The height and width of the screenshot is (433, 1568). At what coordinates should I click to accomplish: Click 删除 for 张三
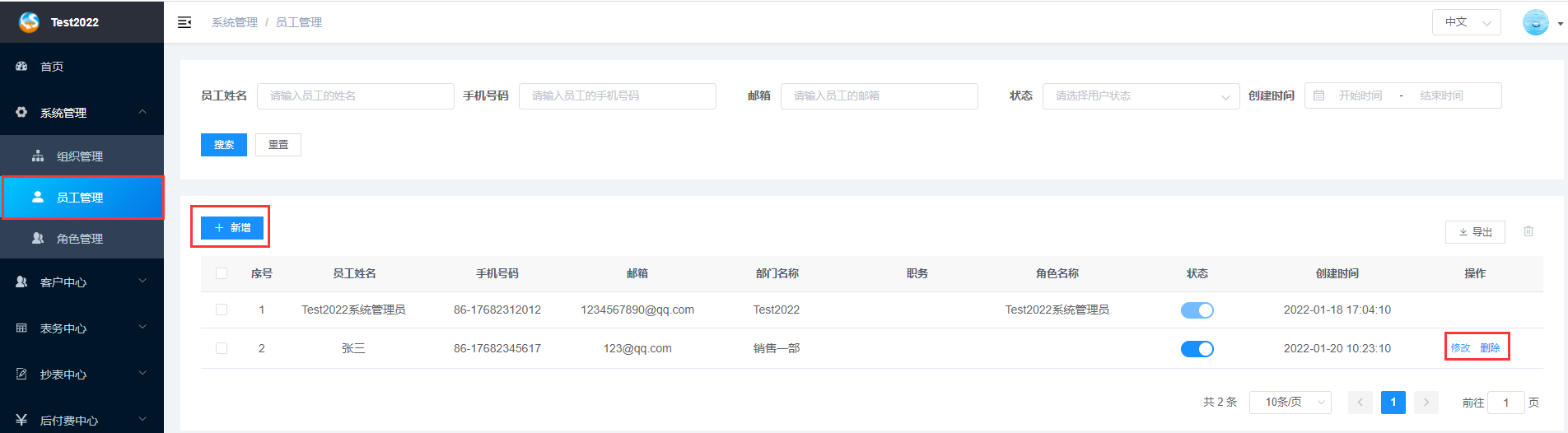(x=1490, y=348)
